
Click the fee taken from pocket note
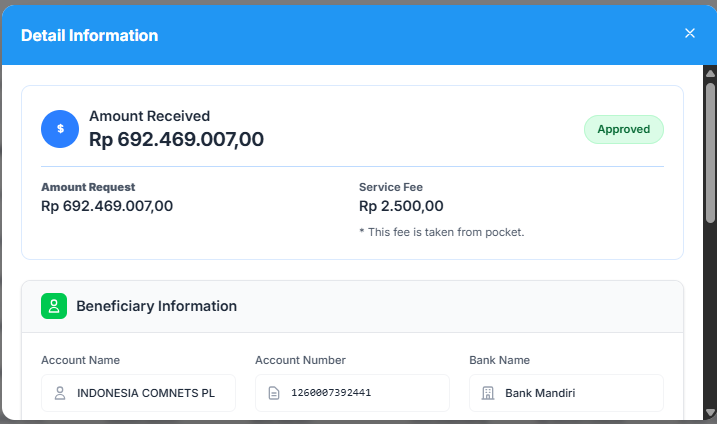point(441,232)
